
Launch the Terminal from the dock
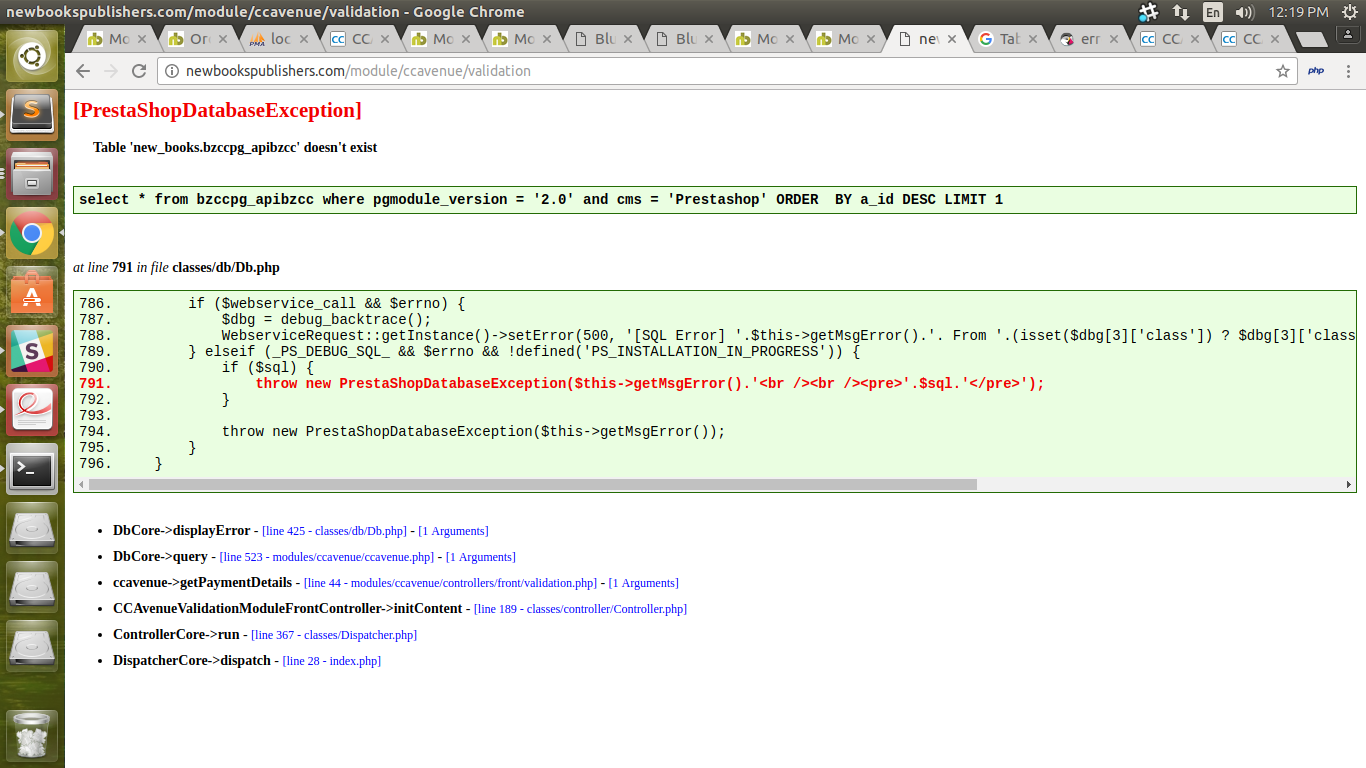click(x=32, y=469)
